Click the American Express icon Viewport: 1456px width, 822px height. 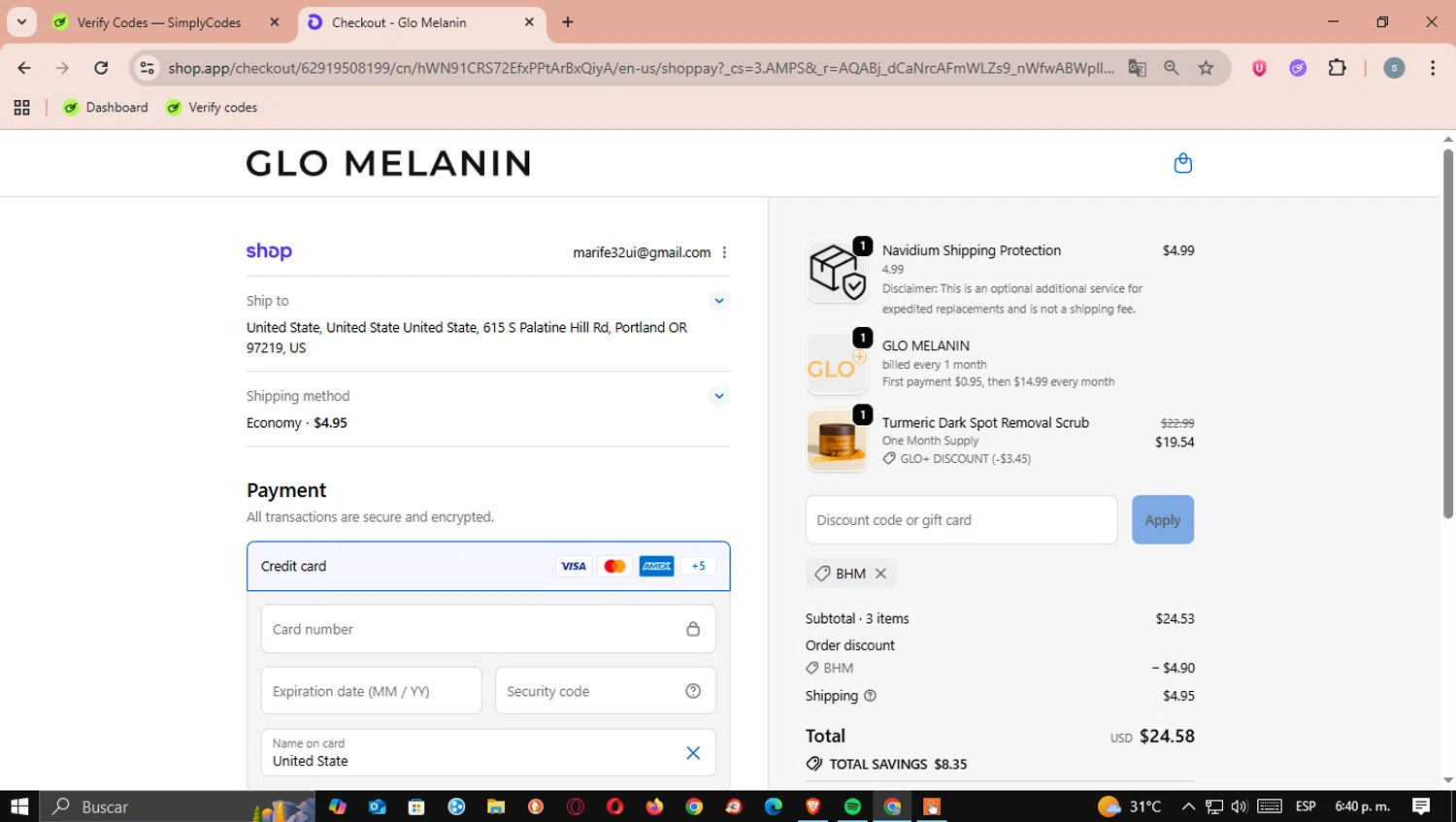tap(656, 566)
